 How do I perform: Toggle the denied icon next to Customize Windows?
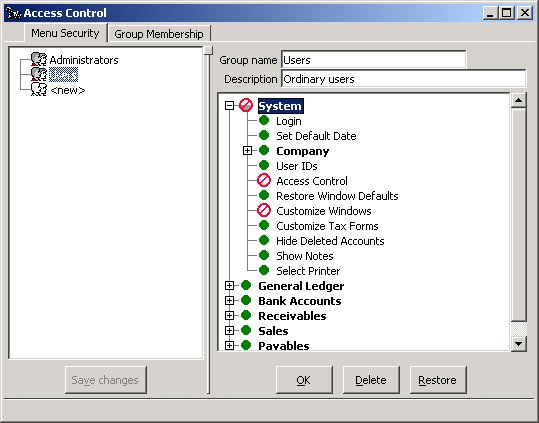tap(264, 211)
